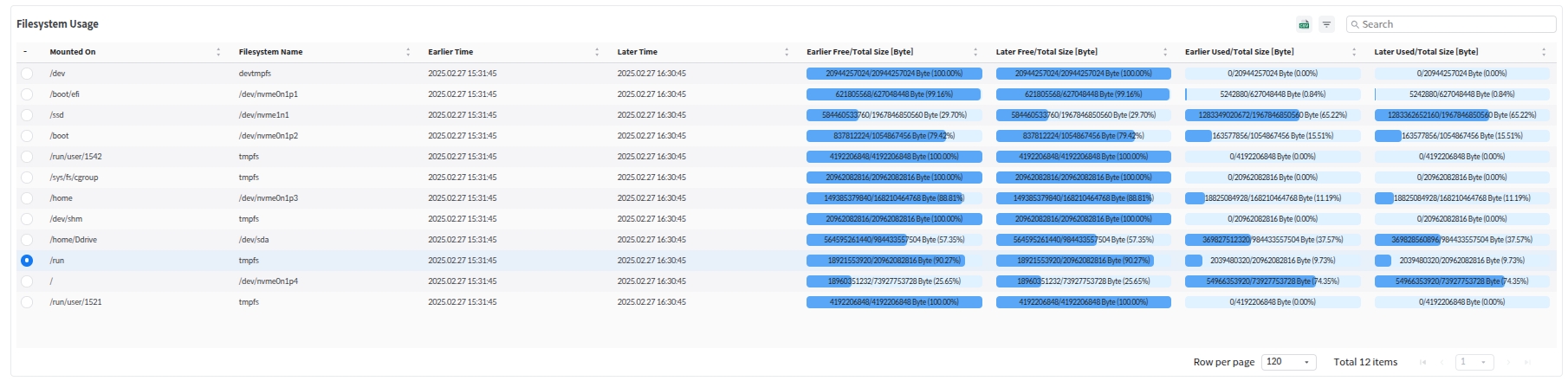This screenshot has width=1568, height=381.
Task: Sort by Earlier Free/Total Size column
Action: (x=975, y=52)
